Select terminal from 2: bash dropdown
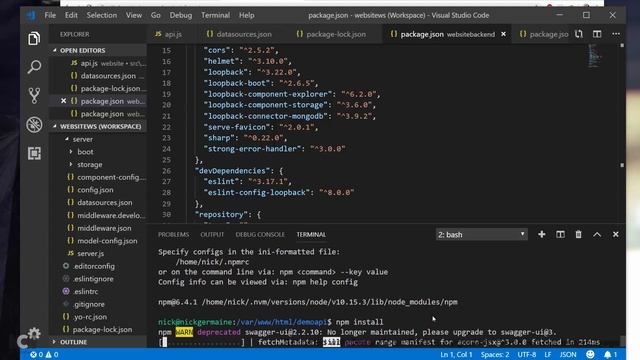 click(x=482, y=235)
